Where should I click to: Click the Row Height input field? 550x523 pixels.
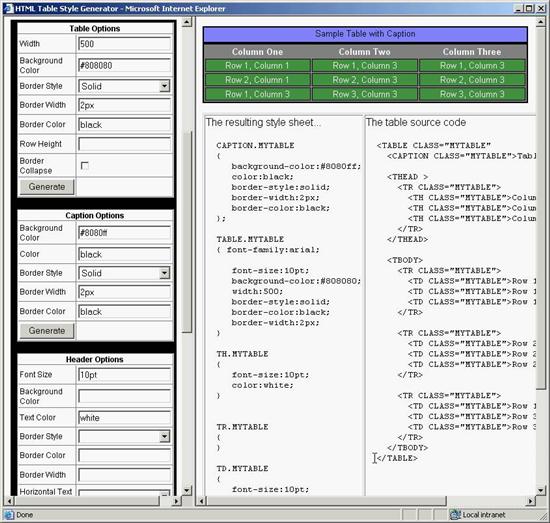point(125,144)
